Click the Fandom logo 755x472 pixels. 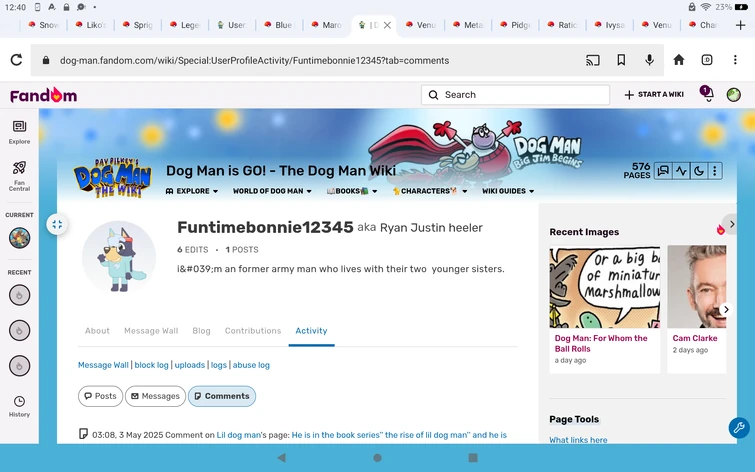click(43, 95)
